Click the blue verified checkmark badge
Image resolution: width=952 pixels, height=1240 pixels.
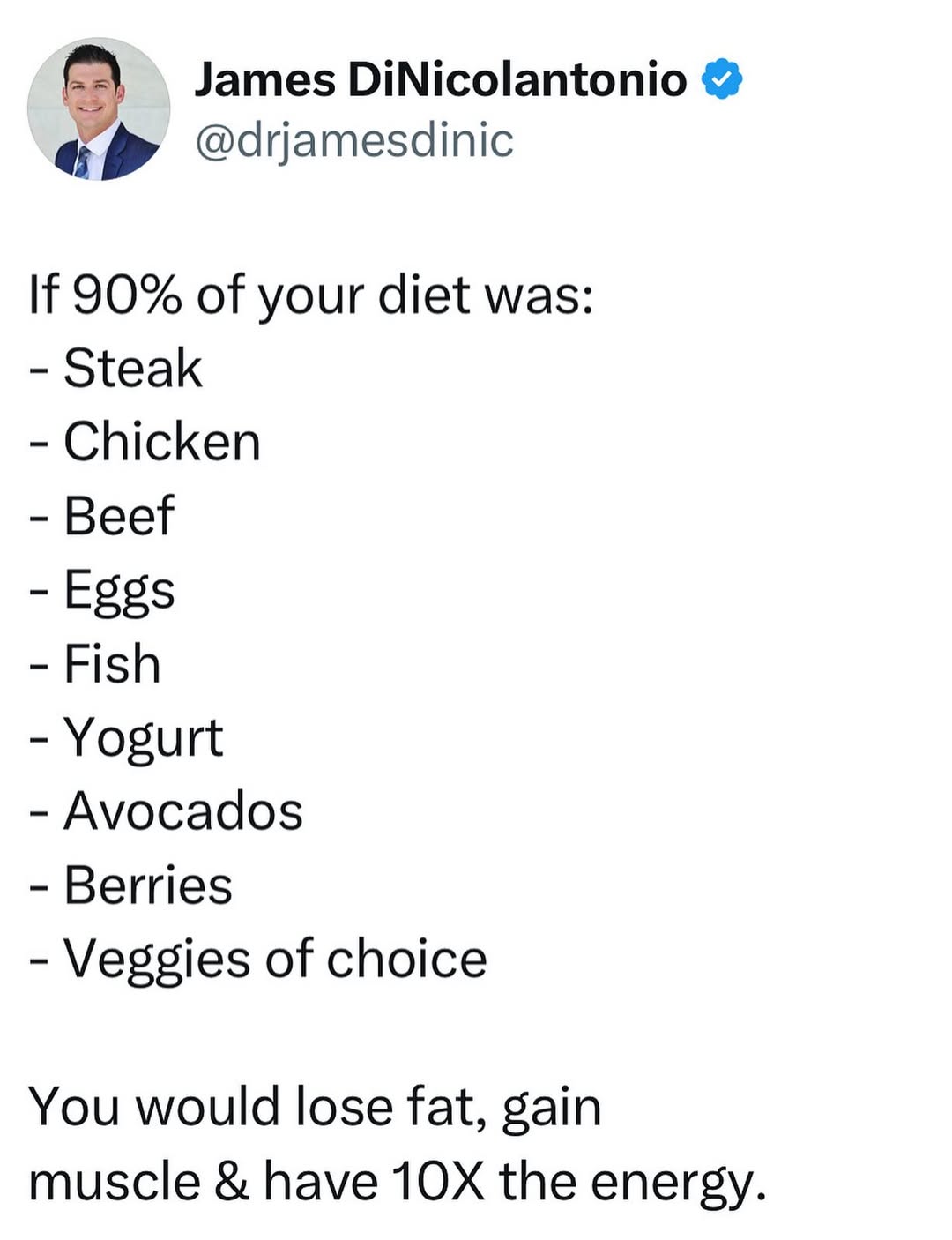tap(722, 79)
